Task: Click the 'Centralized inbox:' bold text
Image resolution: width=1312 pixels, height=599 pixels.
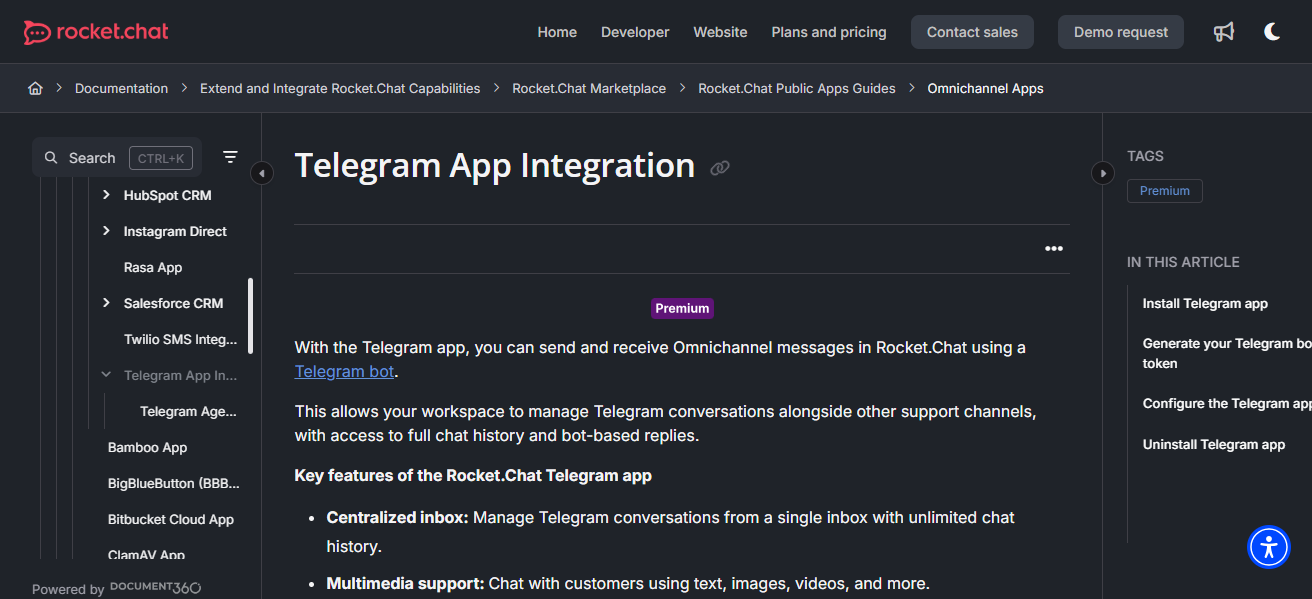Action: pyautogui.click(x=397, y=517)
